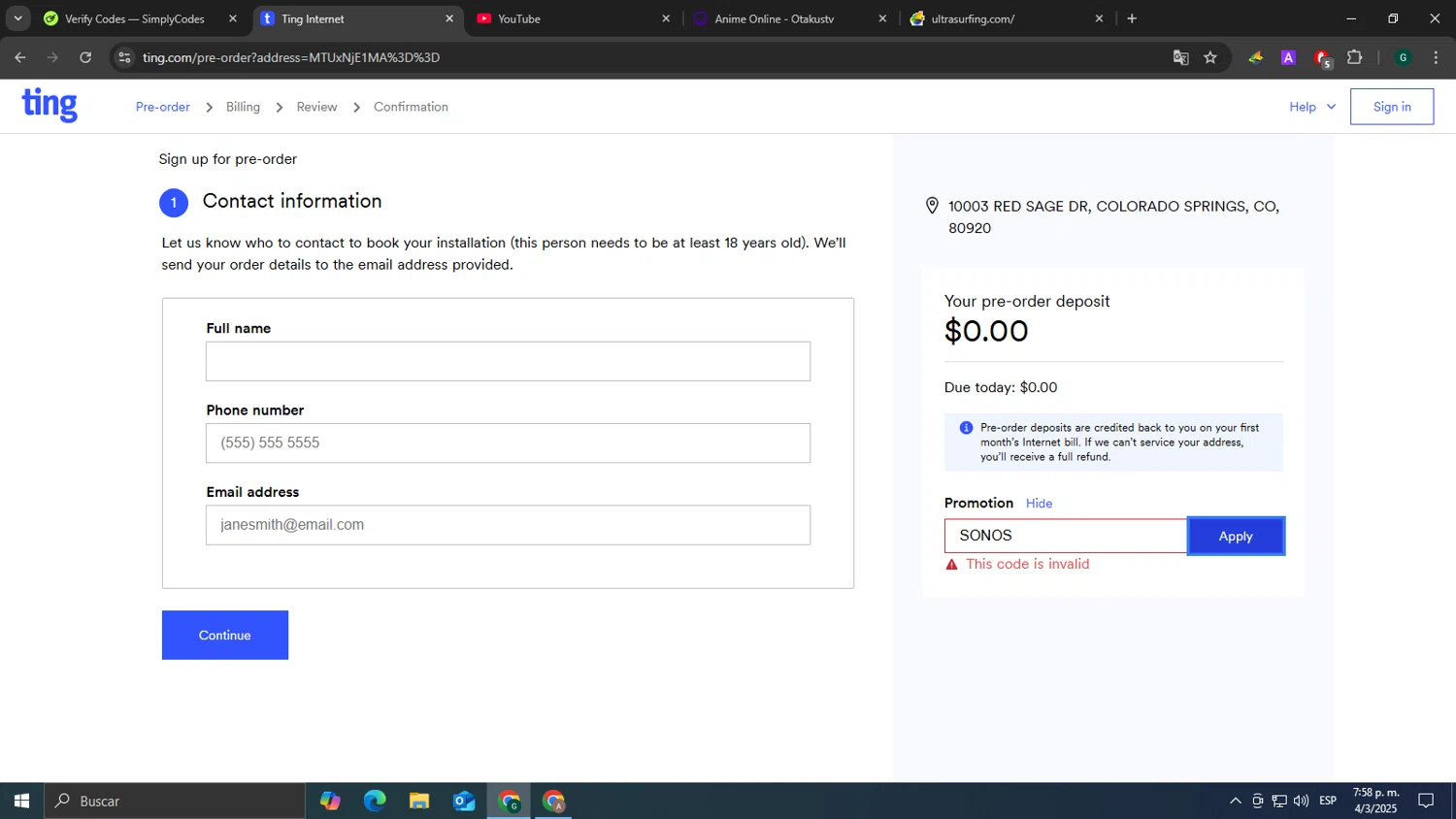The width and height of the screenshot is (1456, 819).
Task: Show hidden system tray icons
Action: [x=1235, y=801]
